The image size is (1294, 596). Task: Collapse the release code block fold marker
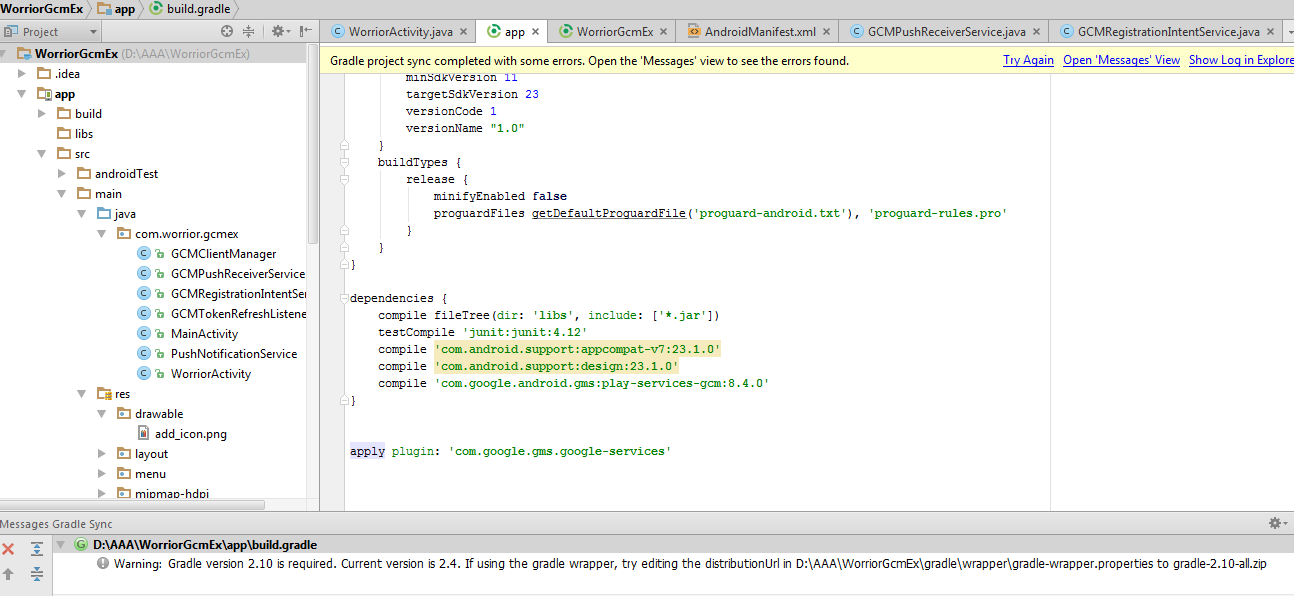click(x=344, y=179)
